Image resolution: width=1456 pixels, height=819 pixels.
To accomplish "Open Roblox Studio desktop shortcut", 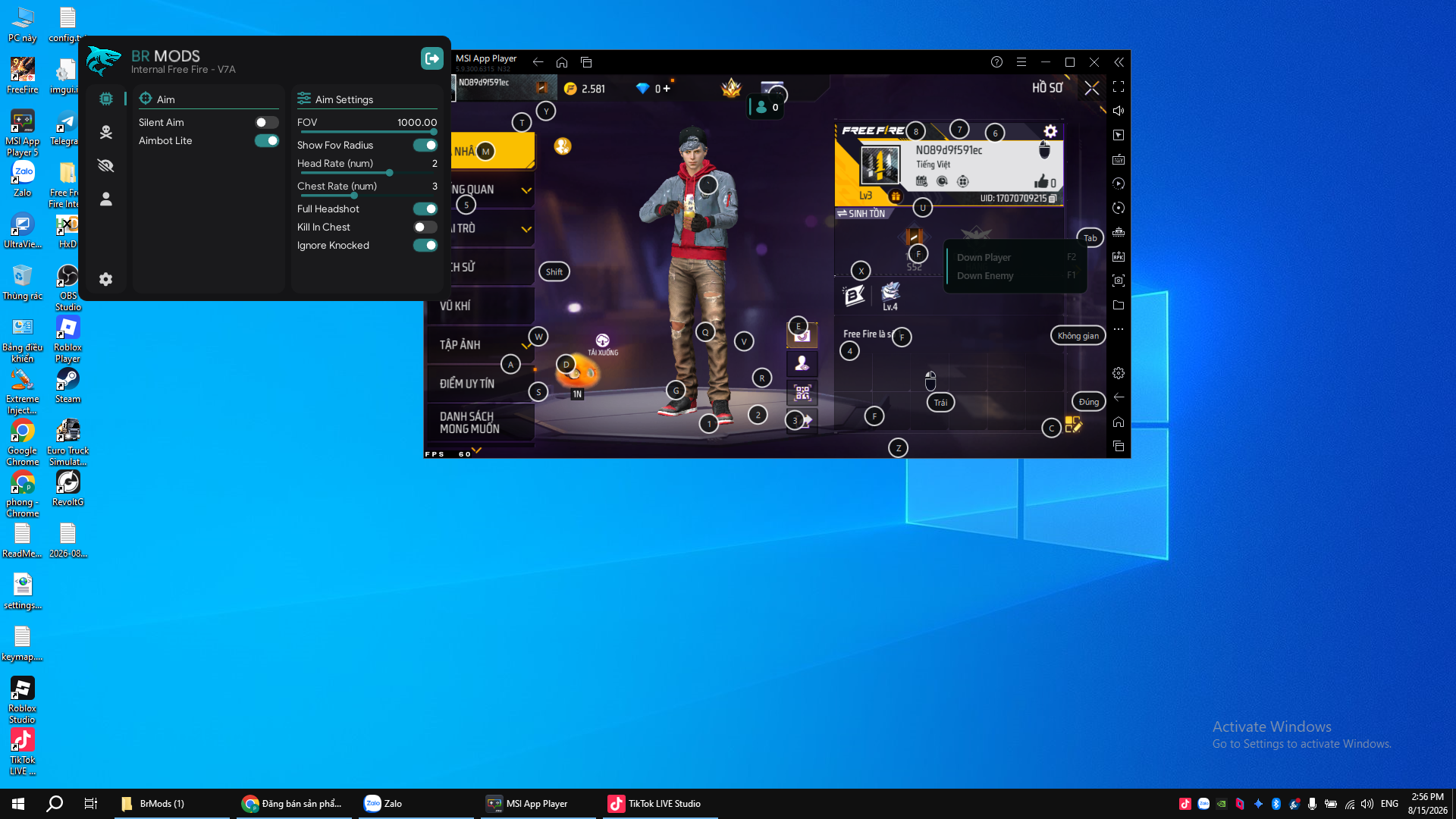I will [22, 700].
